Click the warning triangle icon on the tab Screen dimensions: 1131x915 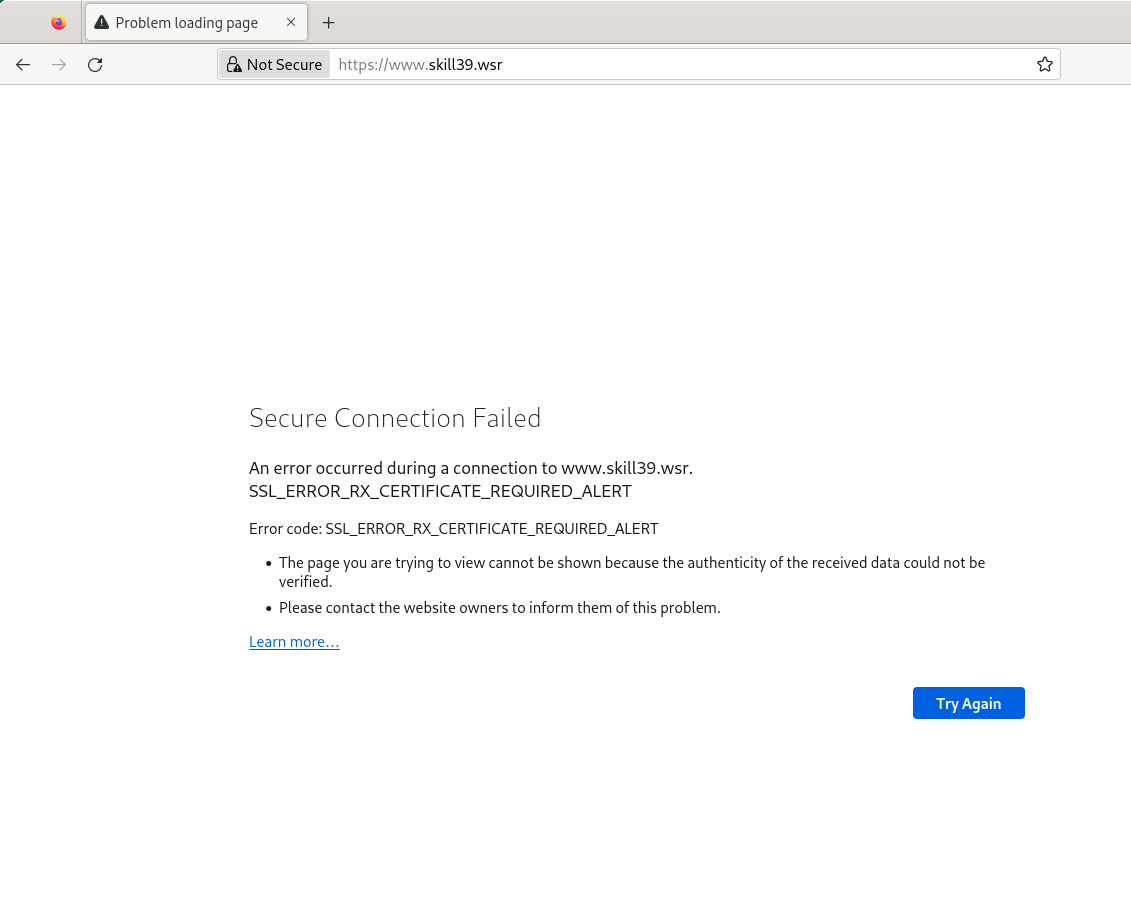(102, 22)
